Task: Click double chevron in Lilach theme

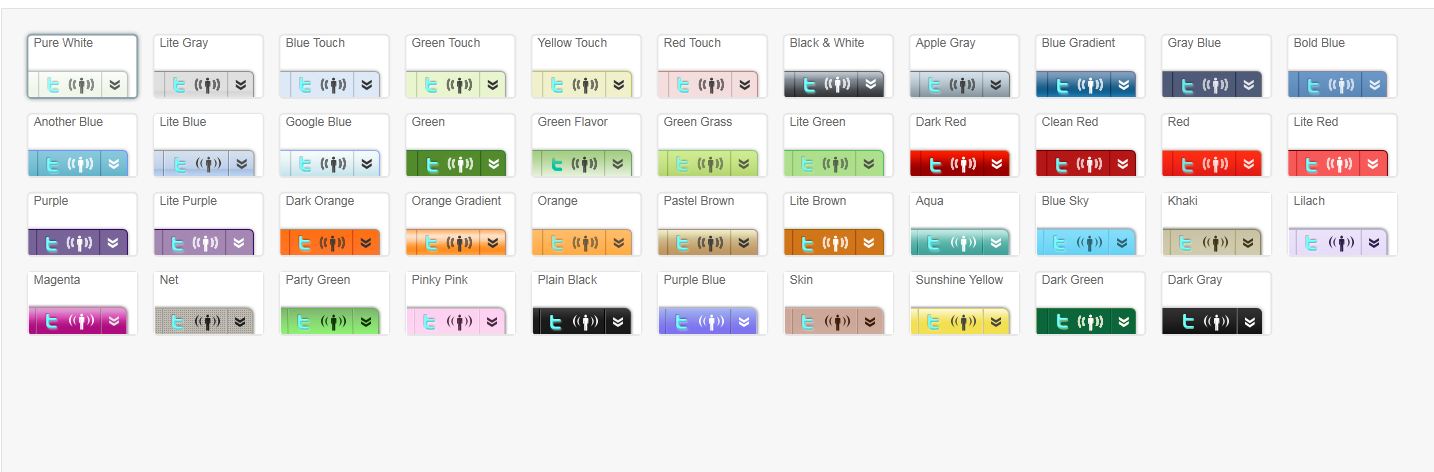Action: point(1375,243)
